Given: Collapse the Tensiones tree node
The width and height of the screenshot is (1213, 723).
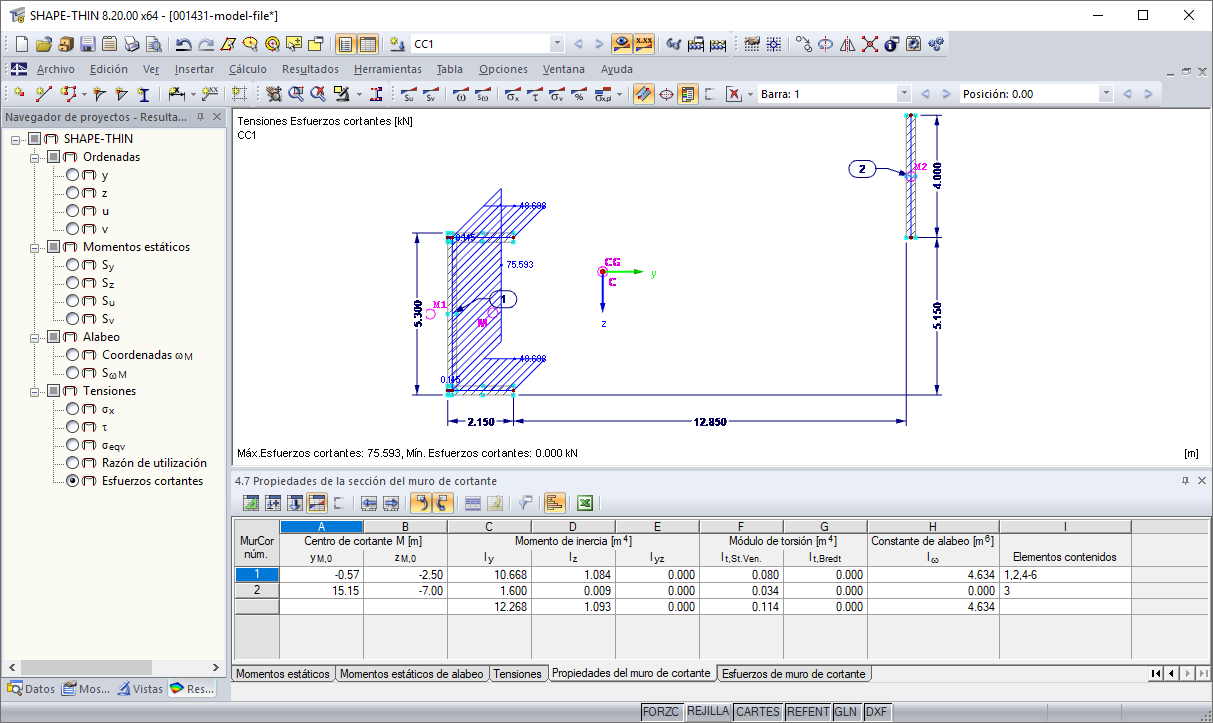Looking at the screenshot, I should tap(36, 391).
